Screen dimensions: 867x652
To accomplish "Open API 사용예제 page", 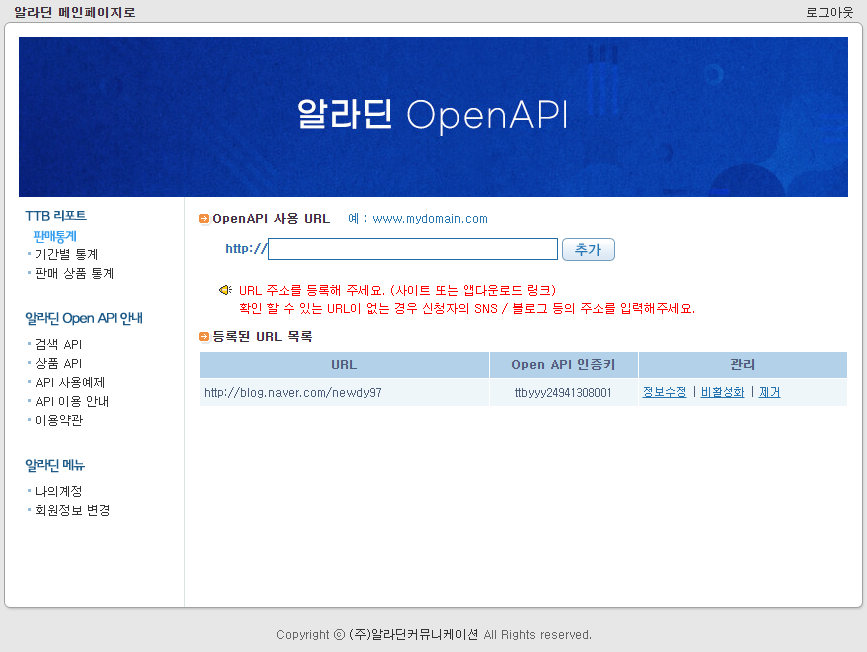I will pyautogui.click(x=70, y=382).
